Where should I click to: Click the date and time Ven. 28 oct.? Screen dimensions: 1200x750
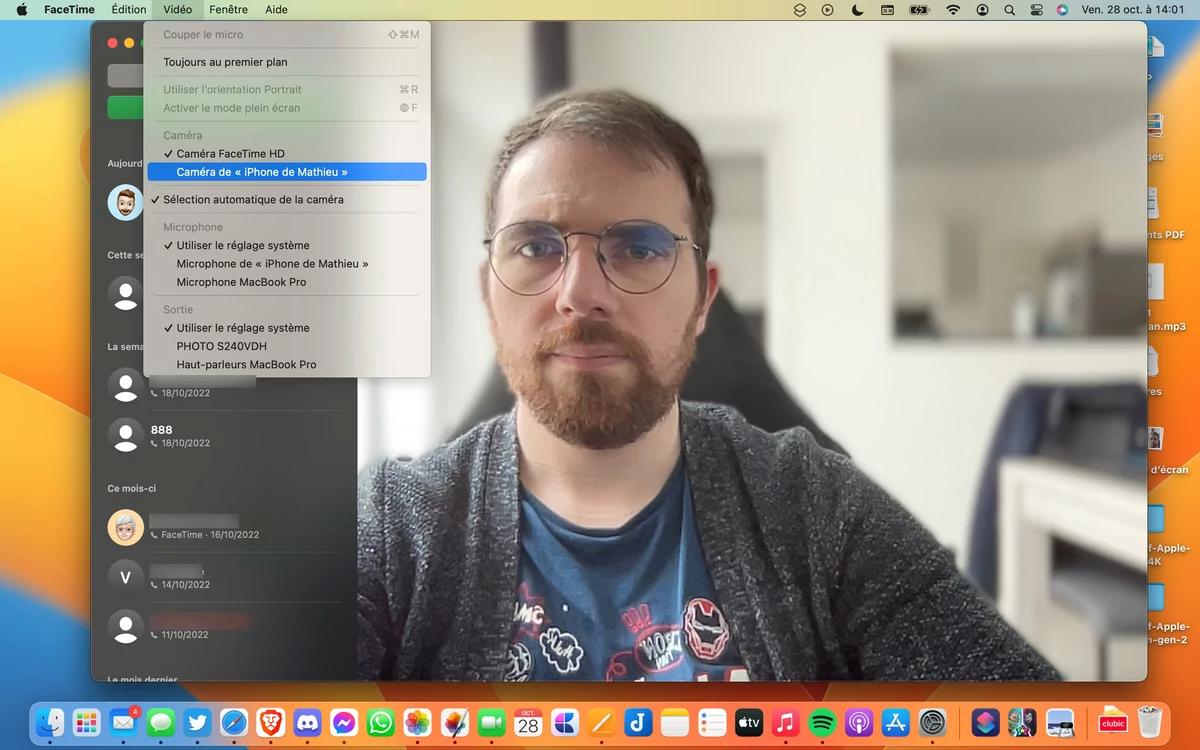[1132, 9]
